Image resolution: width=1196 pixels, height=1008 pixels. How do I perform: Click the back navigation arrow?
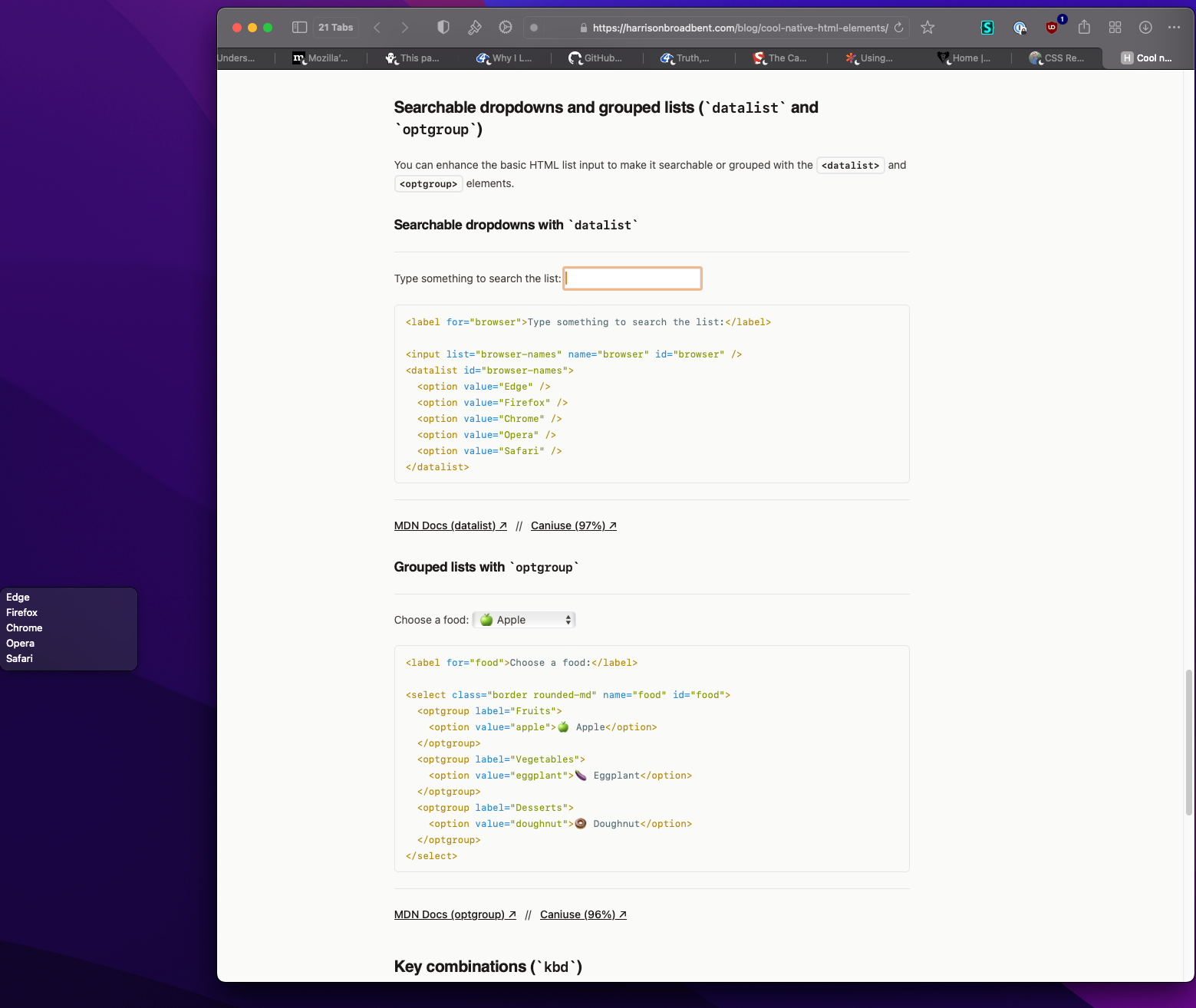coord(377,28)
